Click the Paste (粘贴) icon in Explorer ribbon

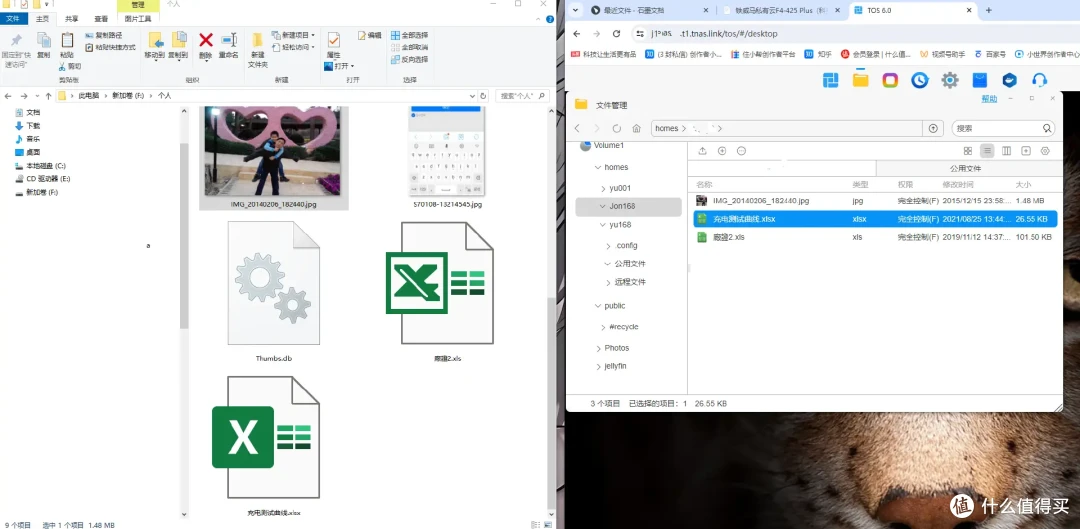(x=67, y=40)
